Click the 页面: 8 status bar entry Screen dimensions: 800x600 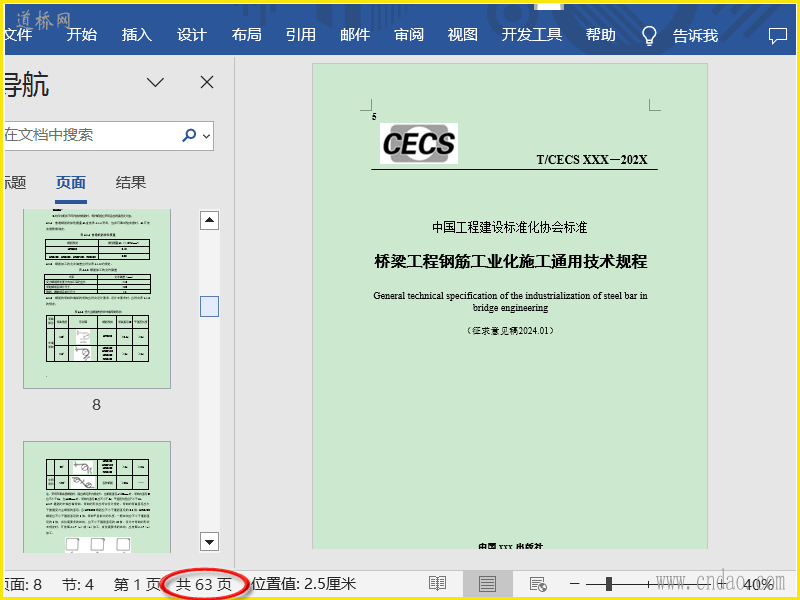(23, 584)
